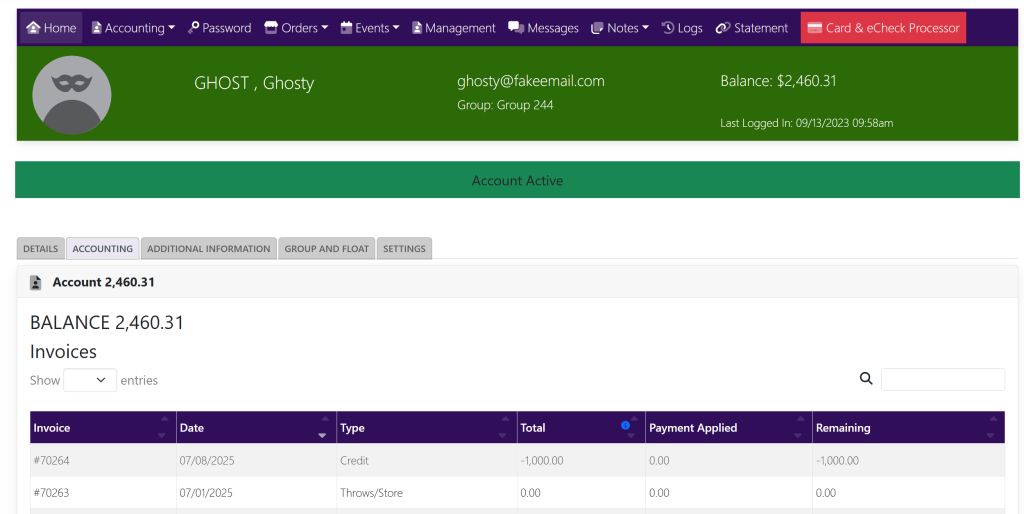Click the Messages chat bubble icon
Viewport: 1024px width, 514px height.
click(x=515, y=28)
